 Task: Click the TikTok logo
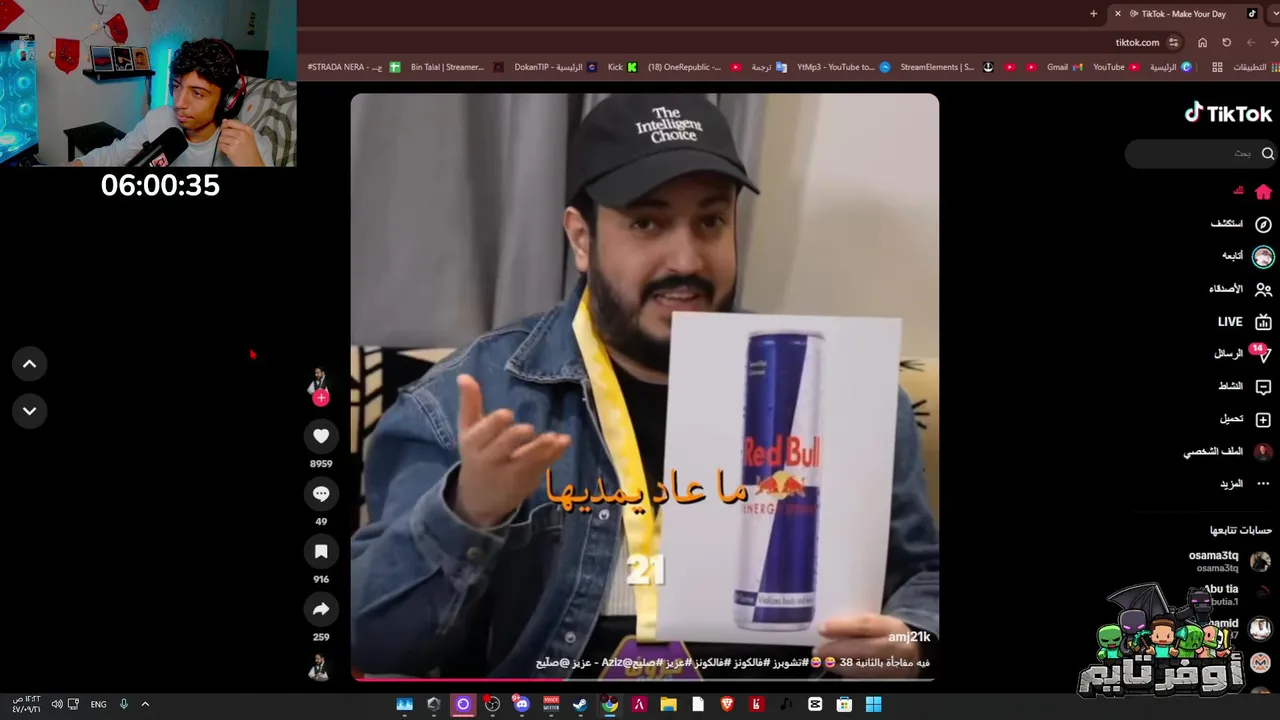coord(1228,113)
